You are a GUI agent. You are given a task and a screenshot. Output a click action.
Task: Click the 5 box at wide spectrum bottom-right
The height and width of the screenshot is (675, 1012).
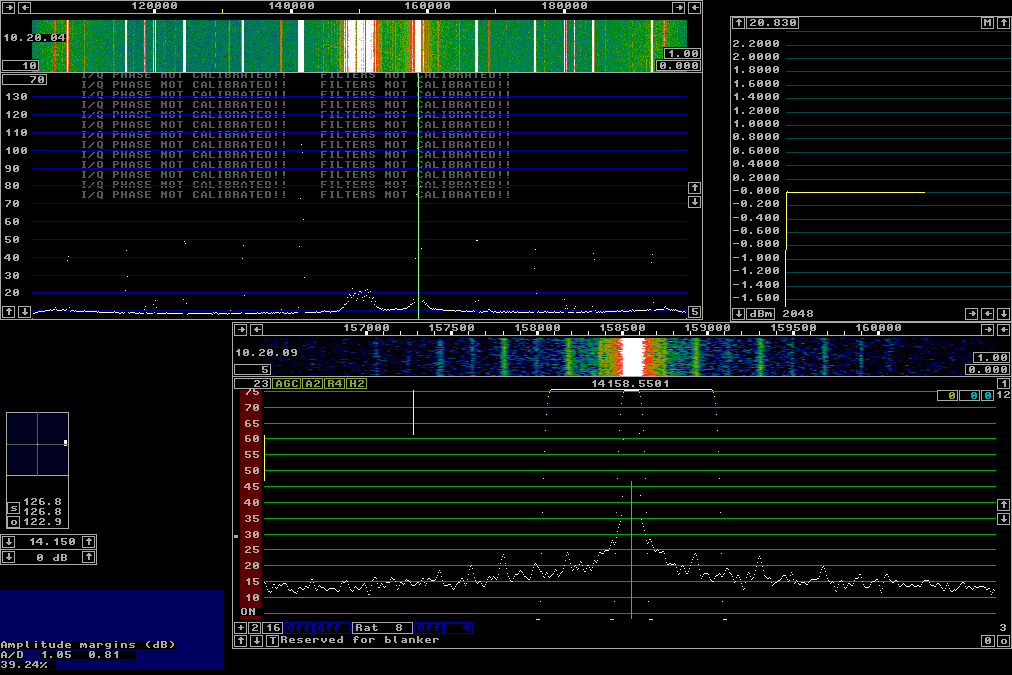694,312
